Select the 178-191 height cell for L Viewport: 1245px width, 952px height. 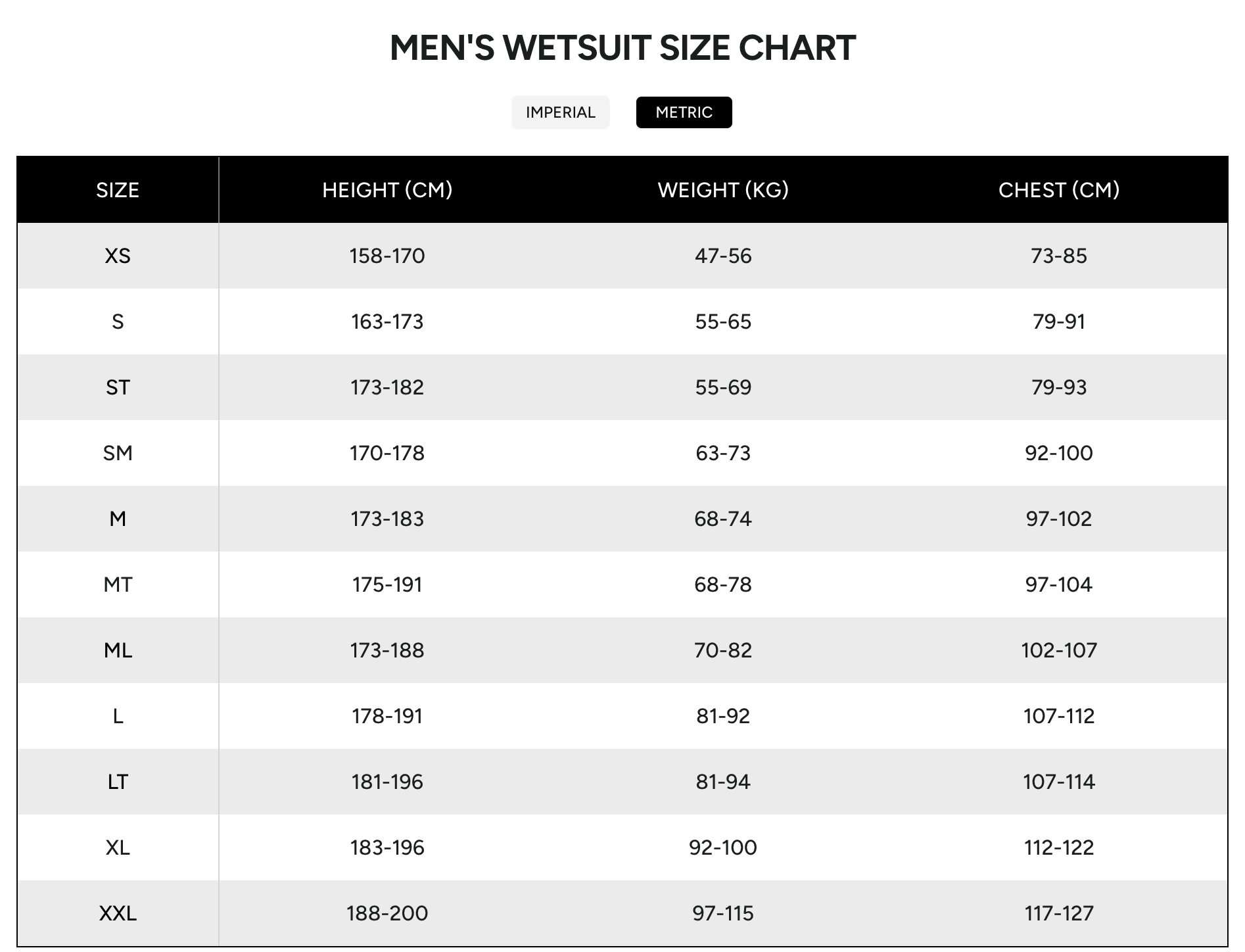pyautogui.click(x=387, y=716)
